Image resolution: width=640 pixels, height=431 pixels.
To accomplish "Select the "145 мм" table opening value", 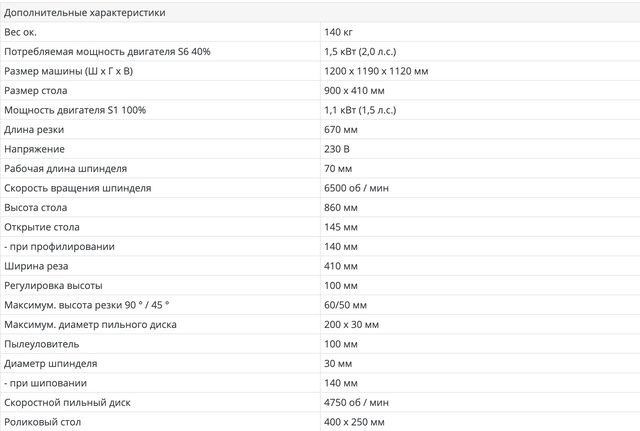I will pyautogui.click(x=342, y=227).
